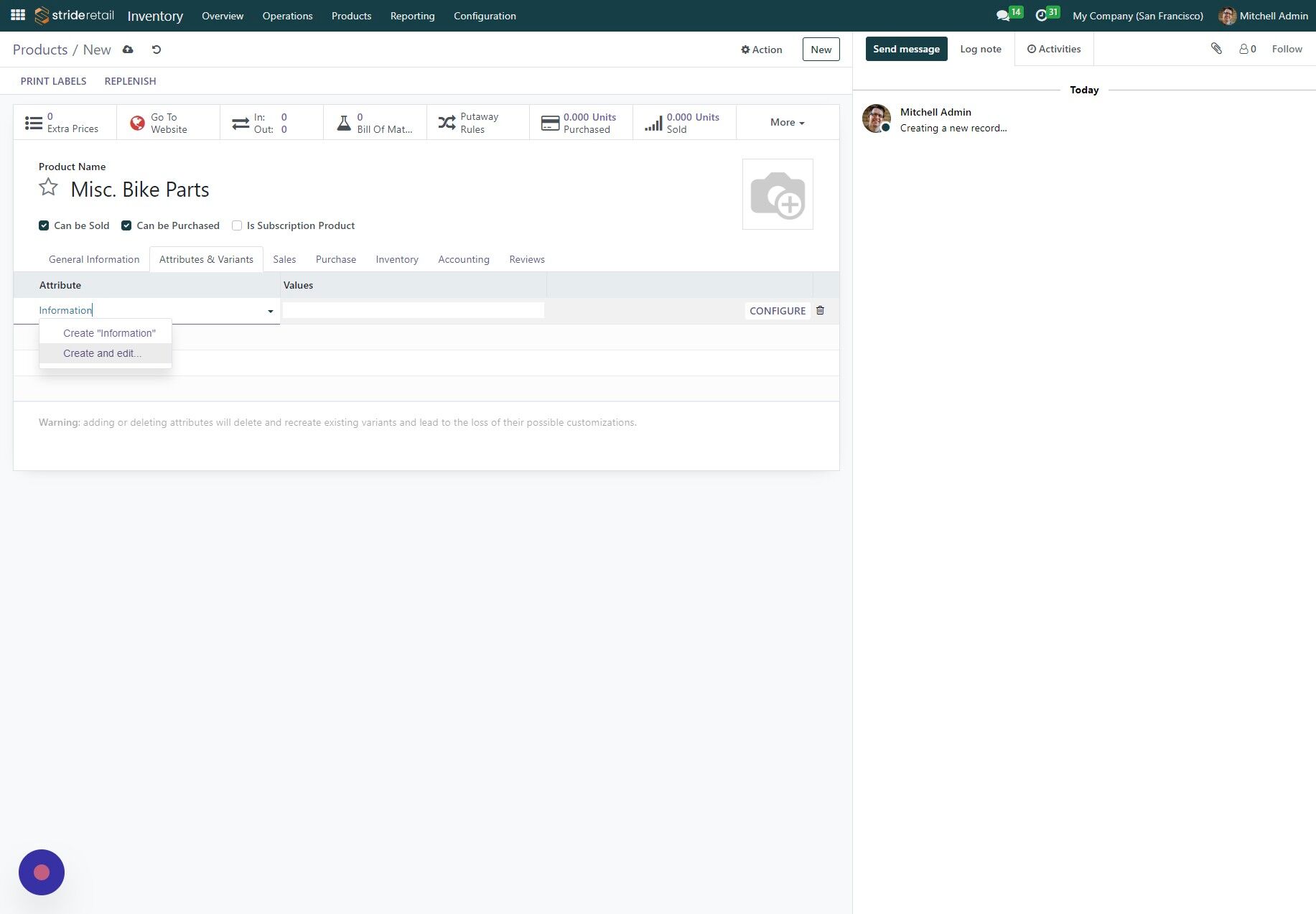Select Create and edit... option
The height and width of the screenshot is (914, 1316).
106,353
